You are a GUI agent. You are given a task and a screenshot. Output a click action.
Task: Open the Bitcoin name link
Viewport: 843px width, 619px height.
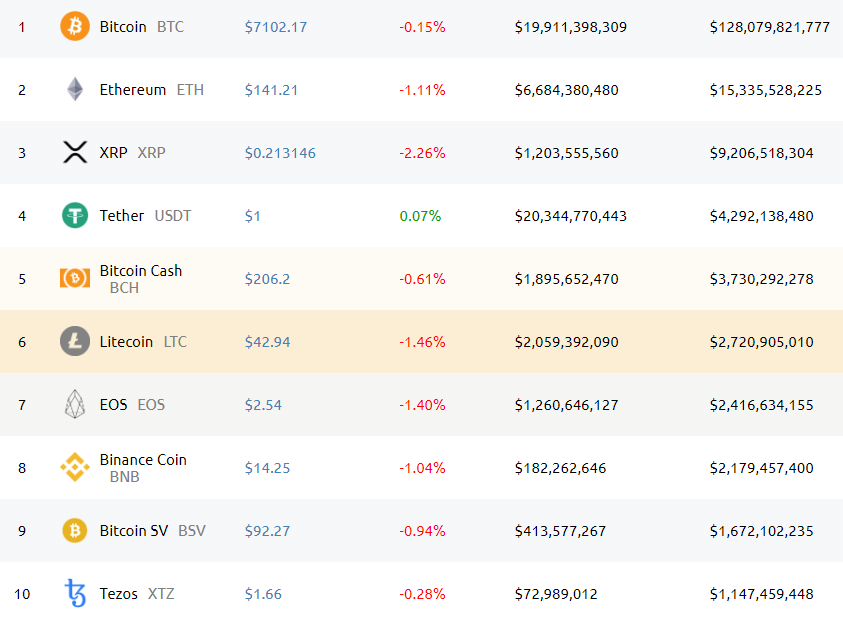pos(124,27)
